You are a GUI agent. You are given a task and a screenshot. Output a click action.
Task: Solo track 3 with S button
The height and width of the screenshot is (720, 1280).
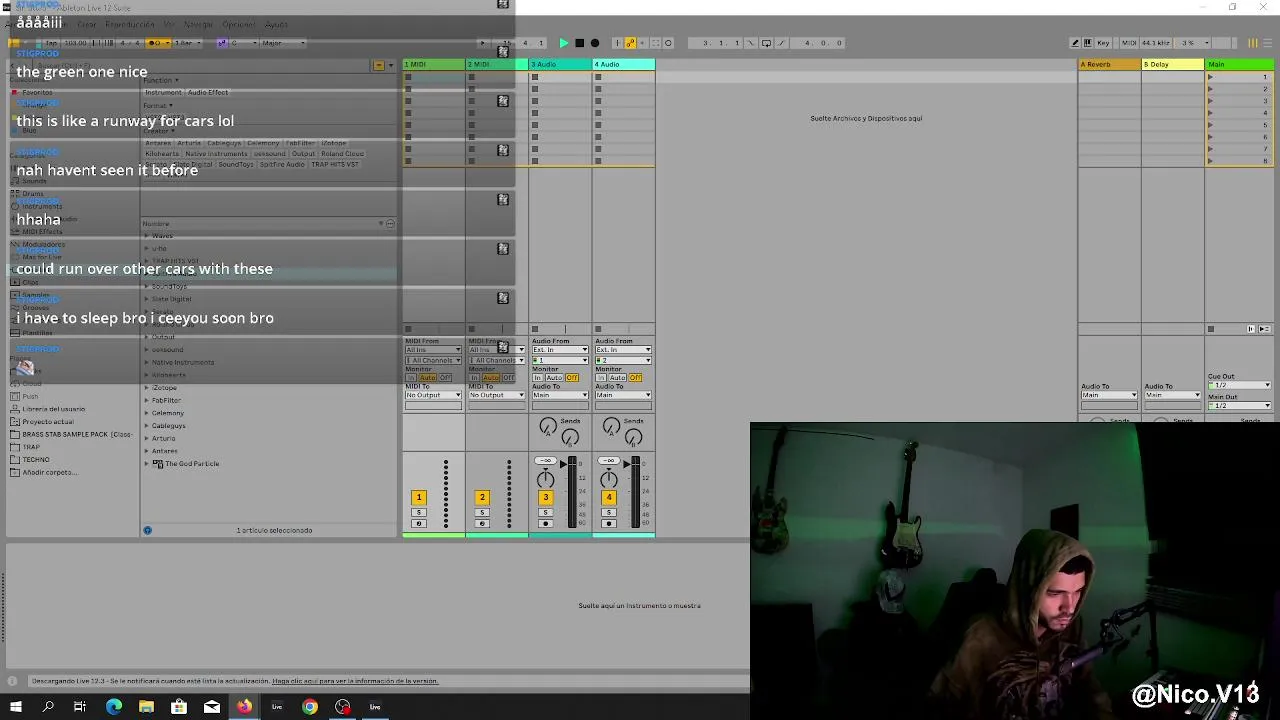[545, 513]
